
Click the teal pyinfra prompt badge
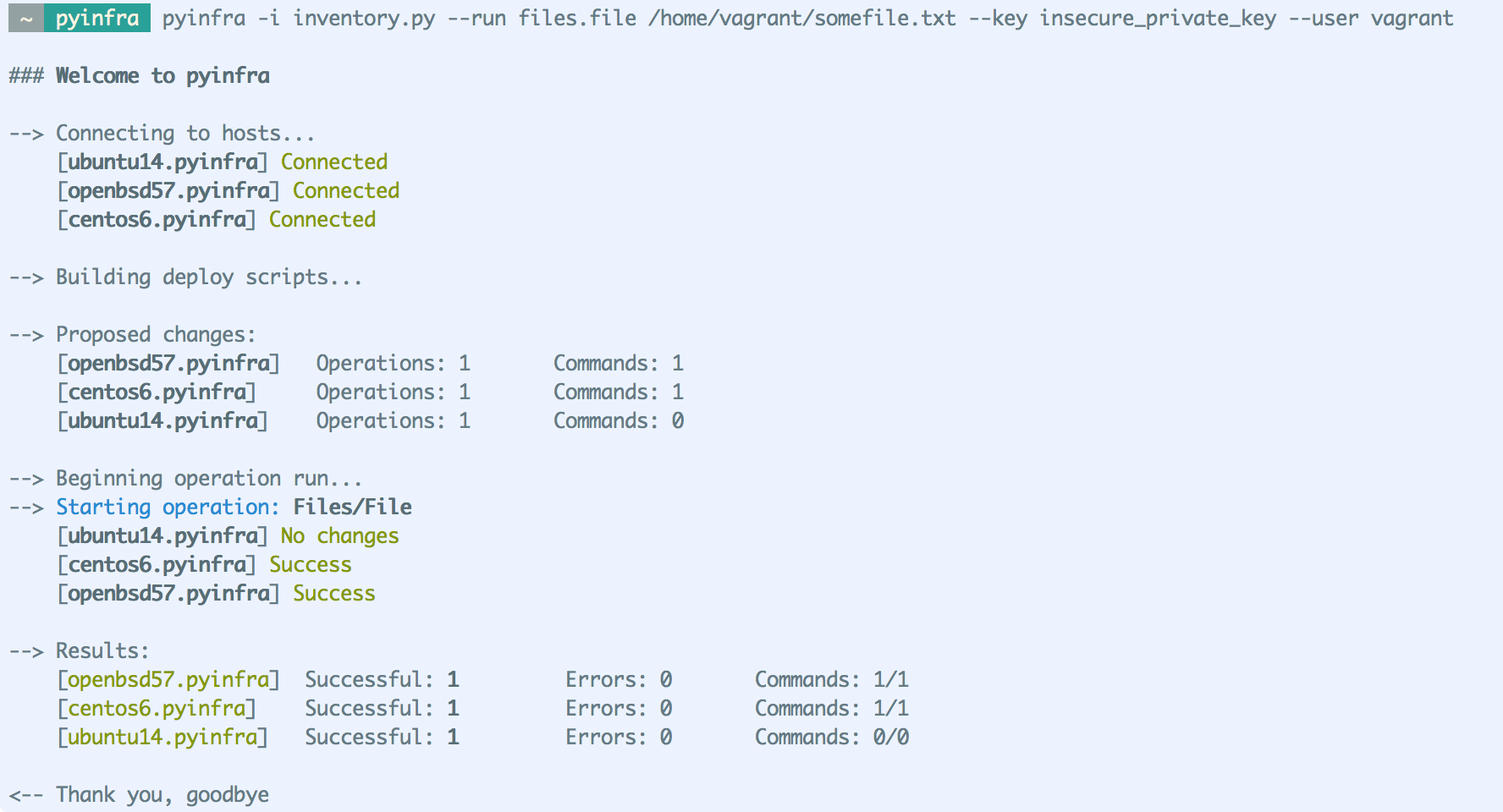97,18
